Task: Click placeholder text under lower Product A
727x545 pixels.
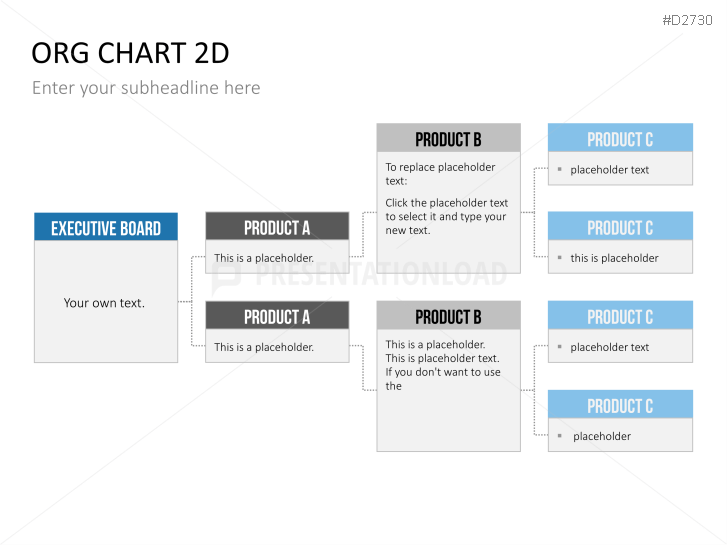Action: point(264,347)
